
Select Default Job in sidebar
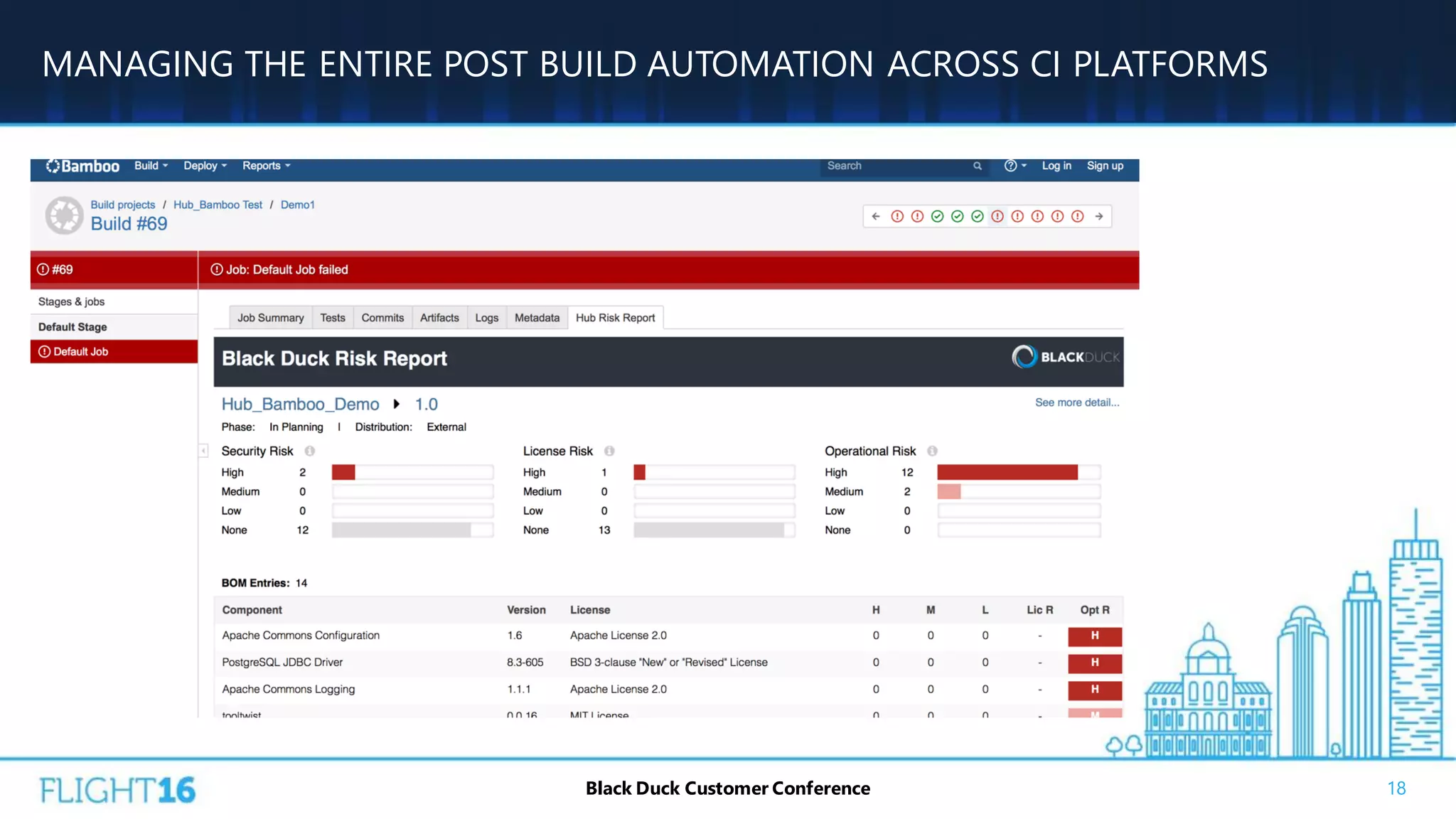pos(114,352)
